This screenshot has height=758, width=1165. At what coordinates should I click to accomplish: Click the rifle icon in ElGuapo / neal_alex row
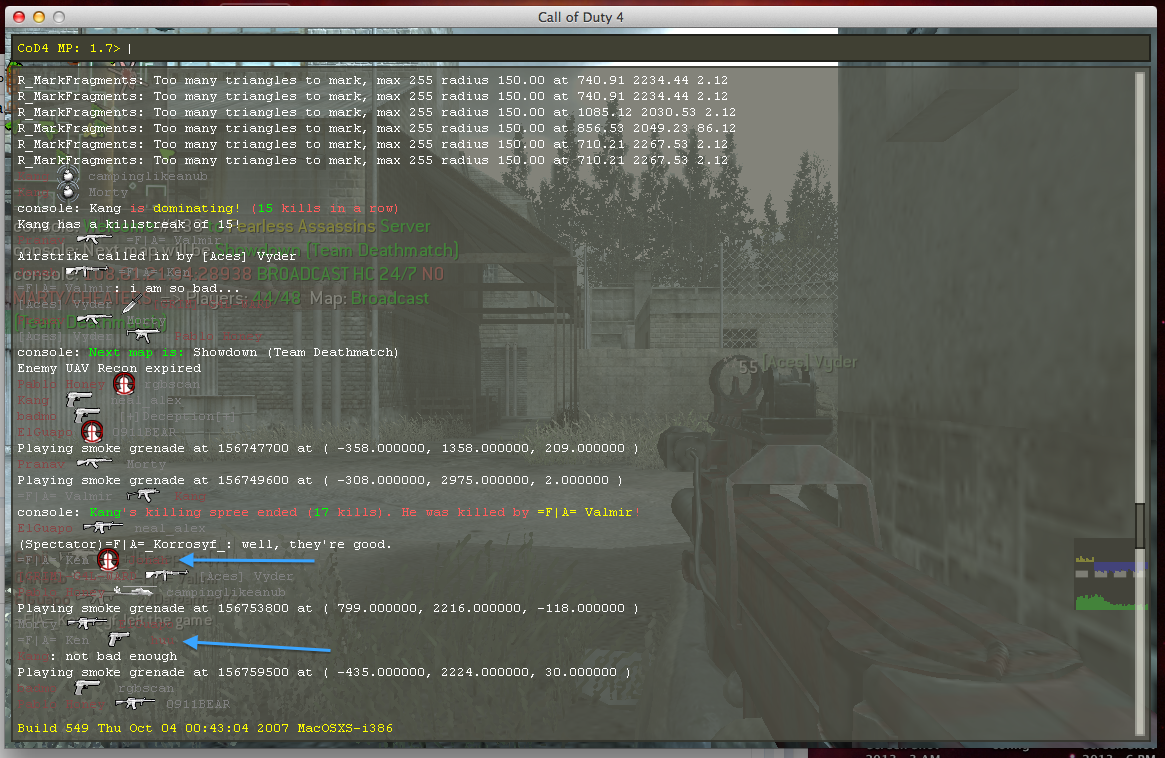click(x=103, y=528)
